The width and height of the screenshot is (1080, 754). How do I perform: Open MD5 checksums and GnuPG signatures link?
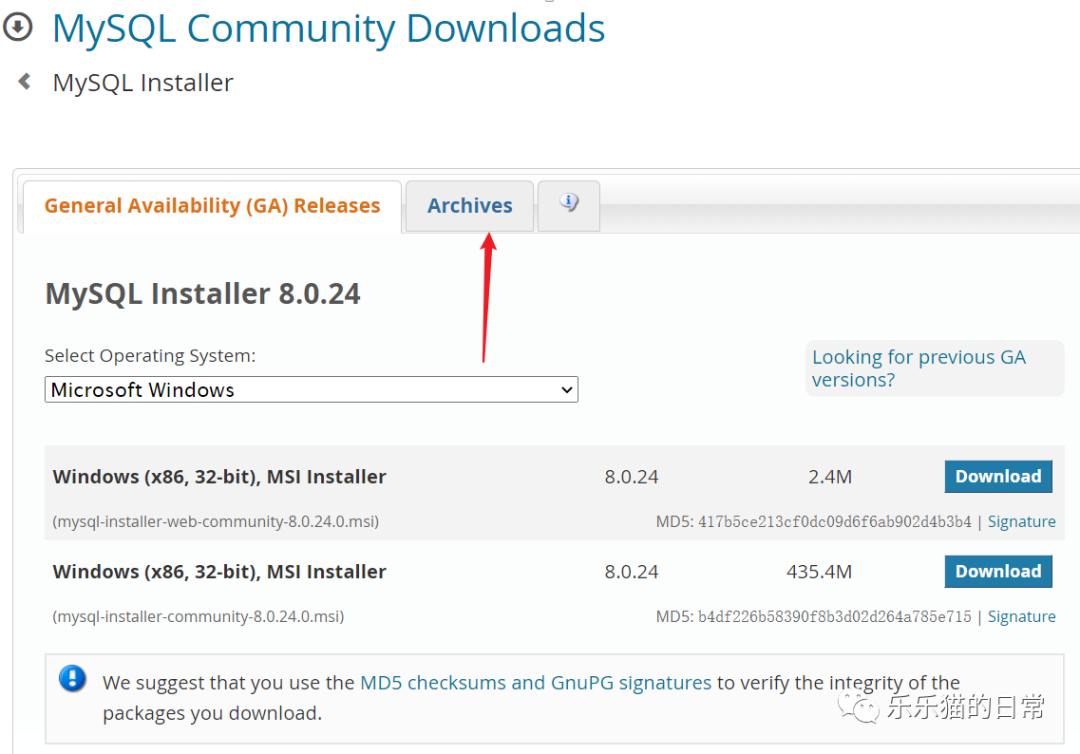(536, 682)
